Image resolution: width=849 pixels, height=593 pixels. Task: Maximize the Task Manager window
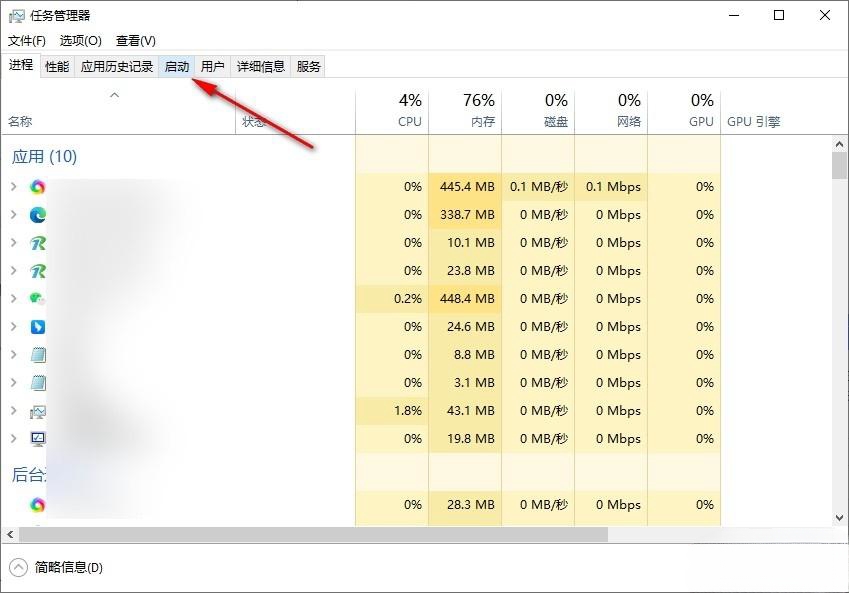pyautogui.click(x=779, y=15)
